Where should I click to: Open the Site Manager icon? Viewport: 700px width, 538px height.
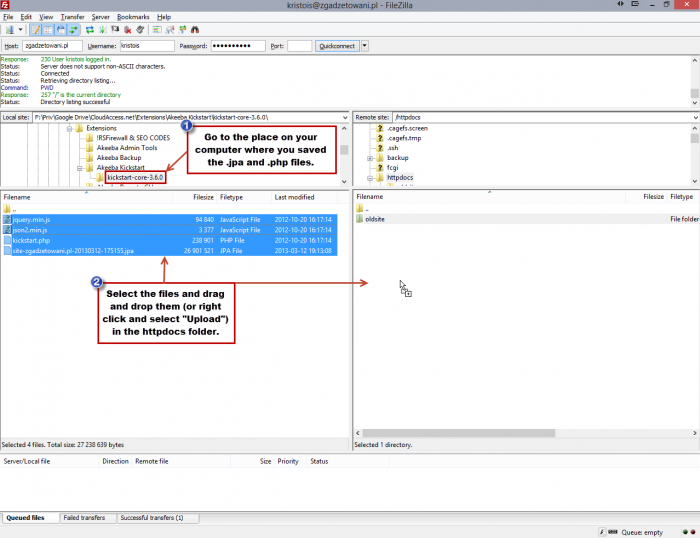(9, 30)
